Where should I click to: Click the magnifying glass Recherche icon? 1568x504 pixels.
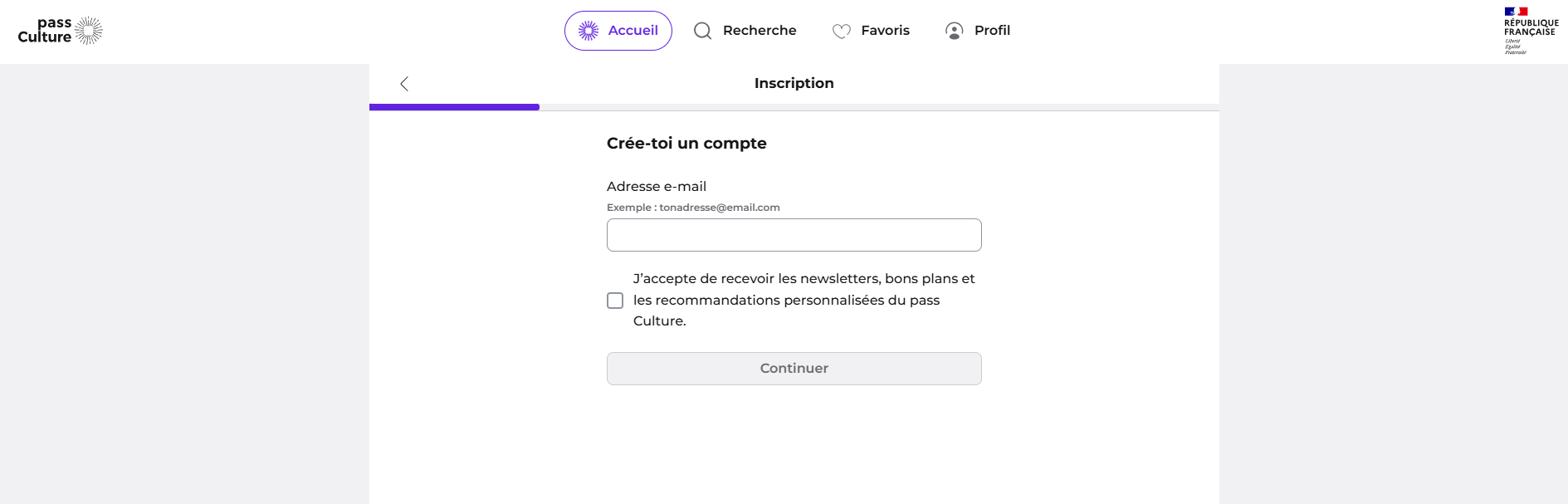[x=703, y=31]
